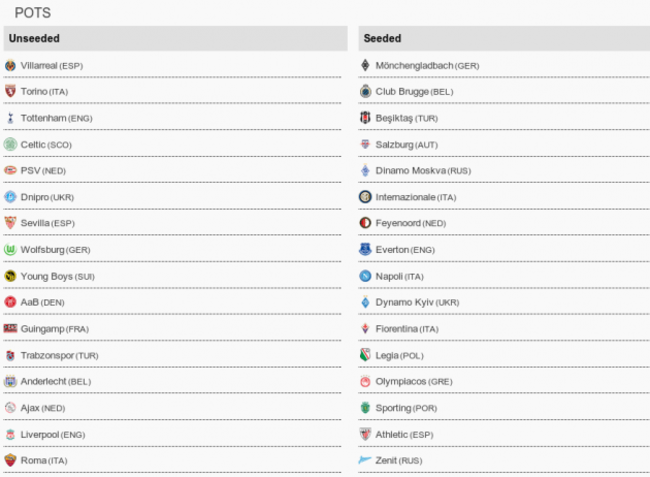Open the Dynamo Kyiv (UKR) team link
650x477 pixels.
click(x=417, y=302)
